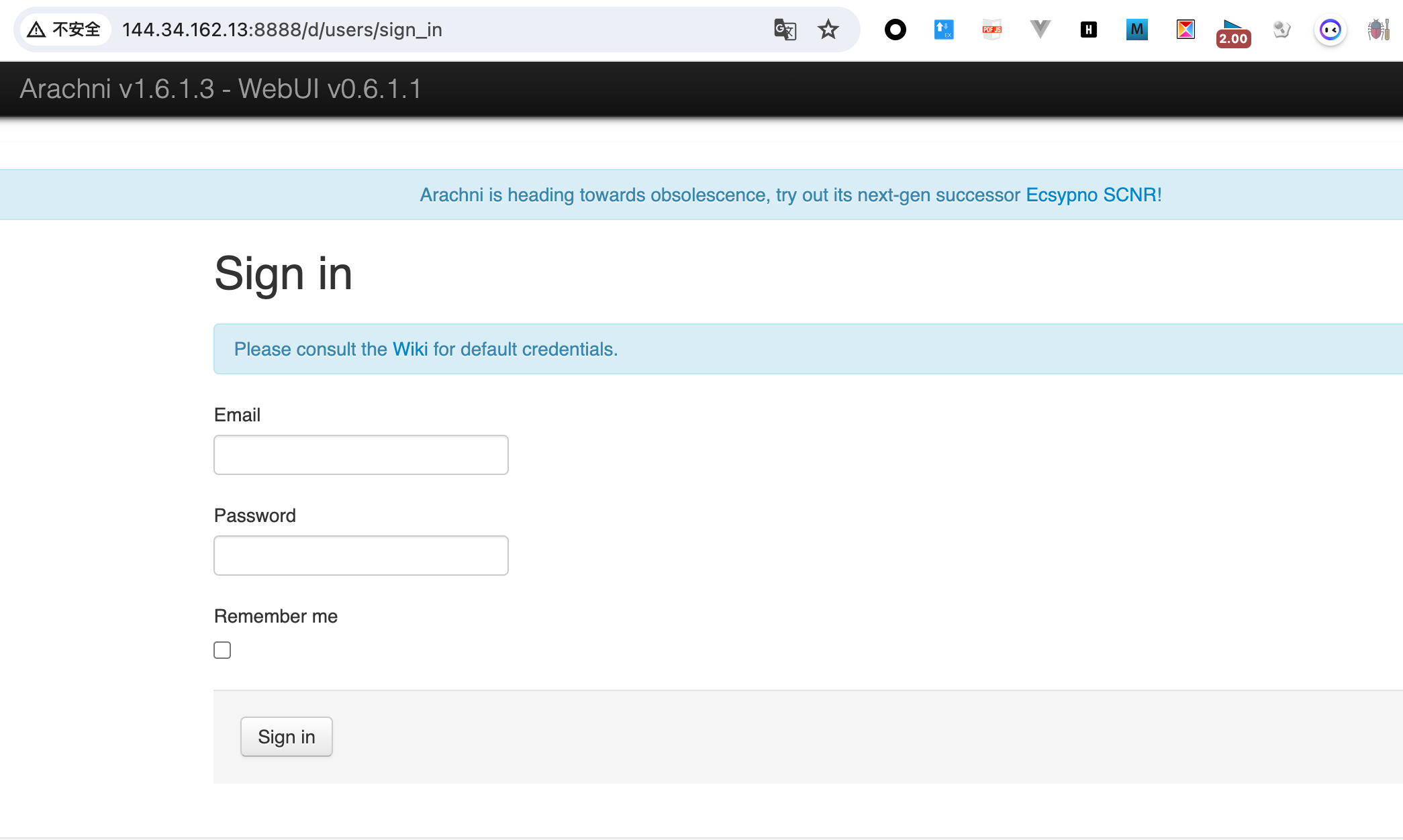
Task: Click into the Password field
Action: 360,556
